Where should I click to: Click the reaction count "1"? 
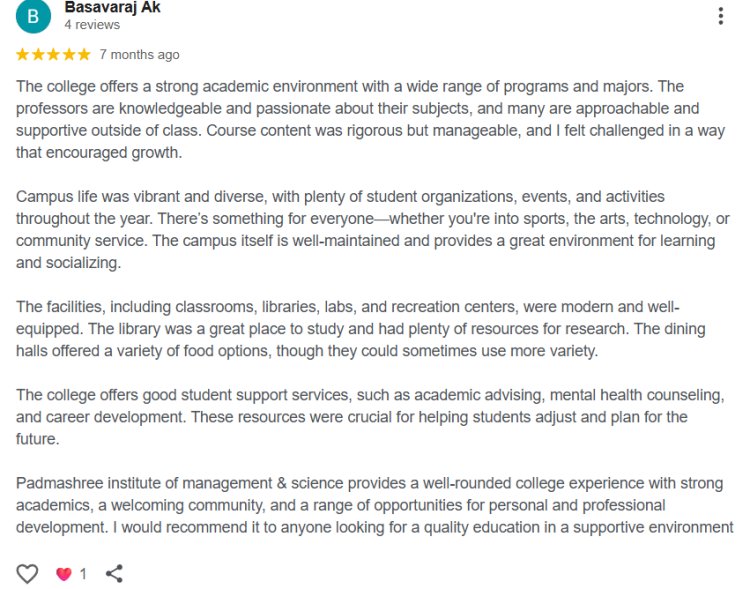[83, 574]
